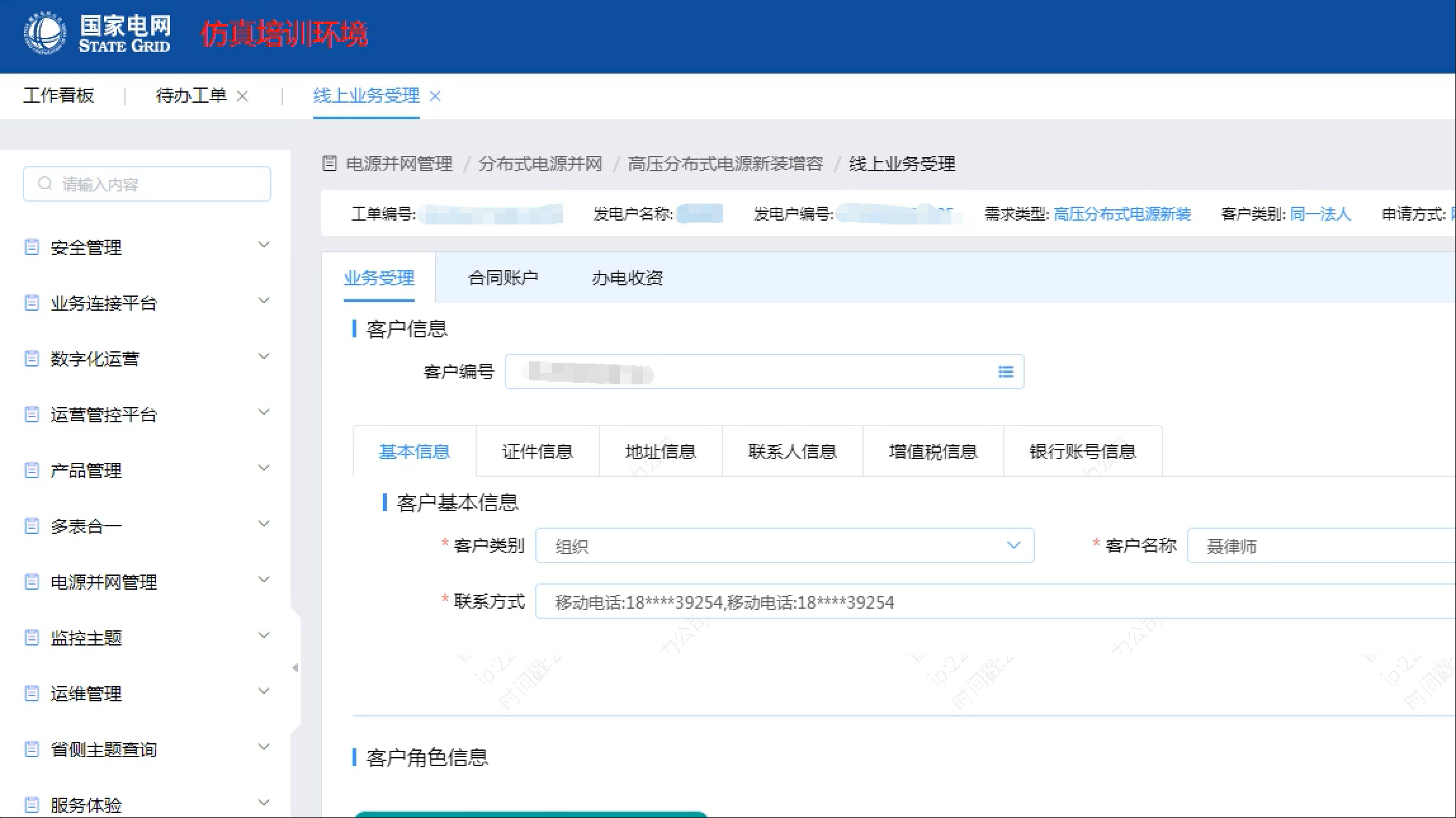This screenshot has width=1456, height=818.
Task: Open the 客户类别 dropdown showing 组织
Action: click(784, 545)
